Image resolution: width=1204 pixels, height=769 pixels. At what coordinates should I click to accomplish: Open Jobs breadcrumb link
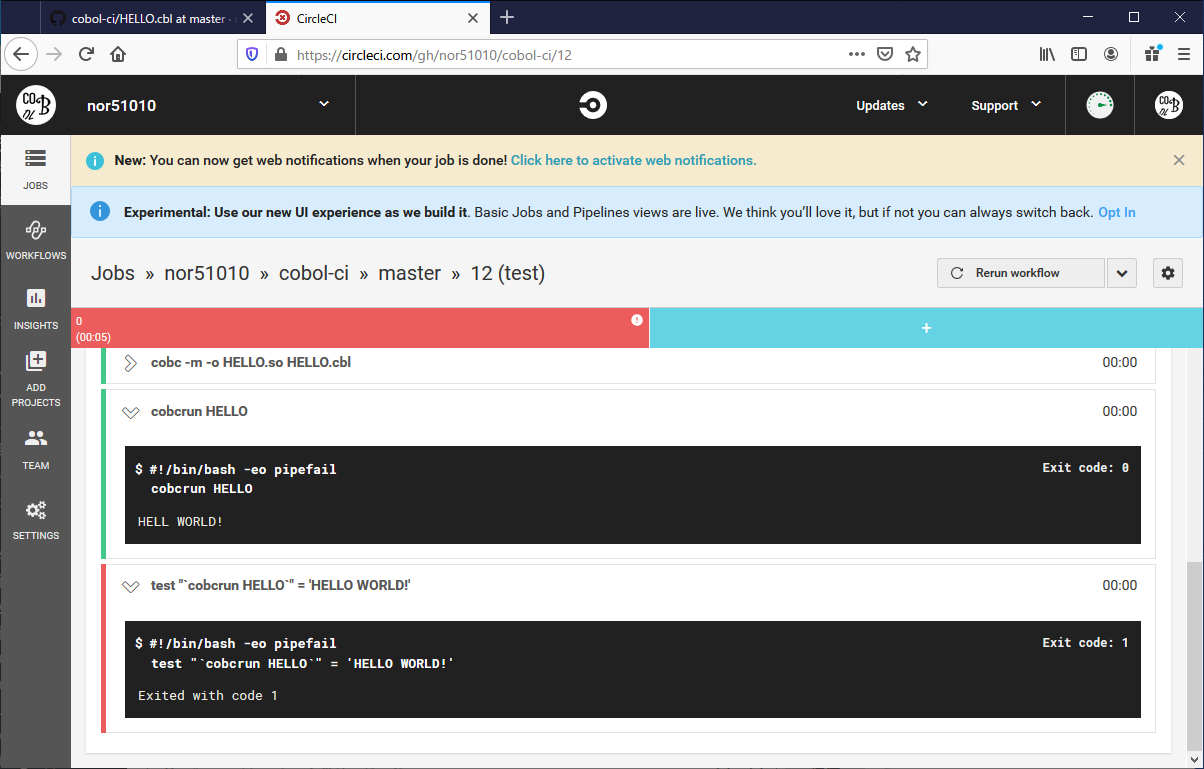(x=113, y=273)
